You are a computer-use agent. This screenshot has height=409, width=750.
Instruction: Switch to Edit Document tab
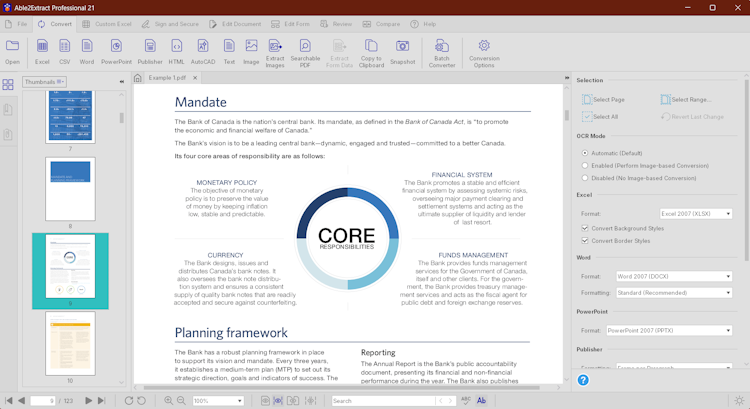(235, 24)
